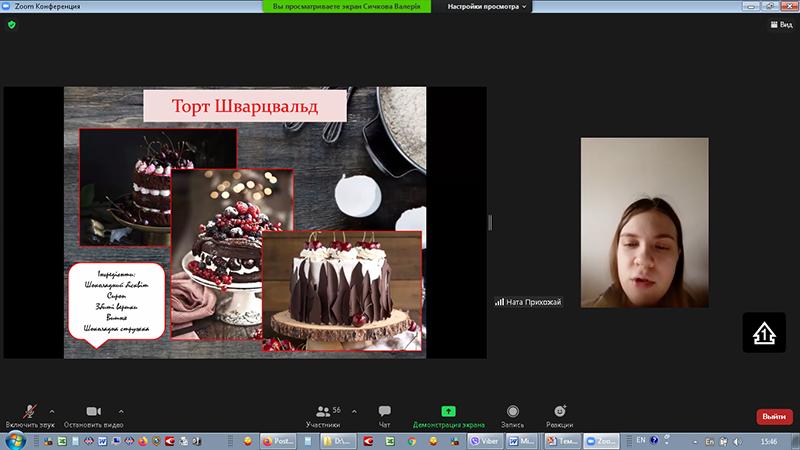Screen dimensions: 800x450
Task: Open the Чат chat panel
Action: click(384, 411)
